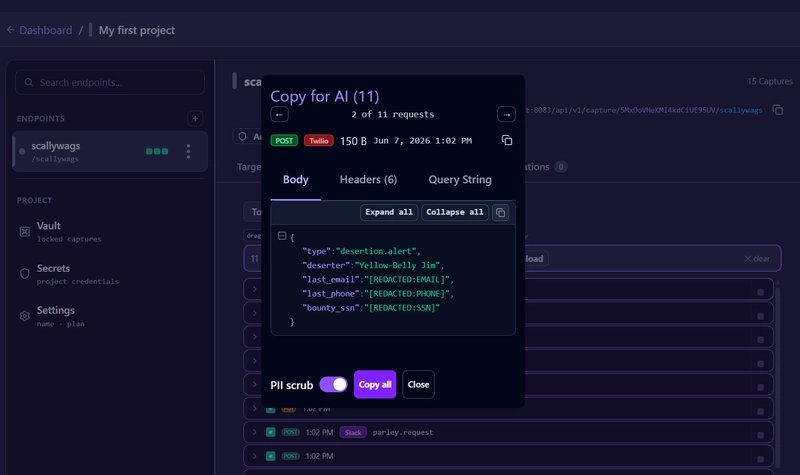Click the "Jun 7, 2026 1:02 PM" timestamp
800x475 pixels.
click(422, 141)
